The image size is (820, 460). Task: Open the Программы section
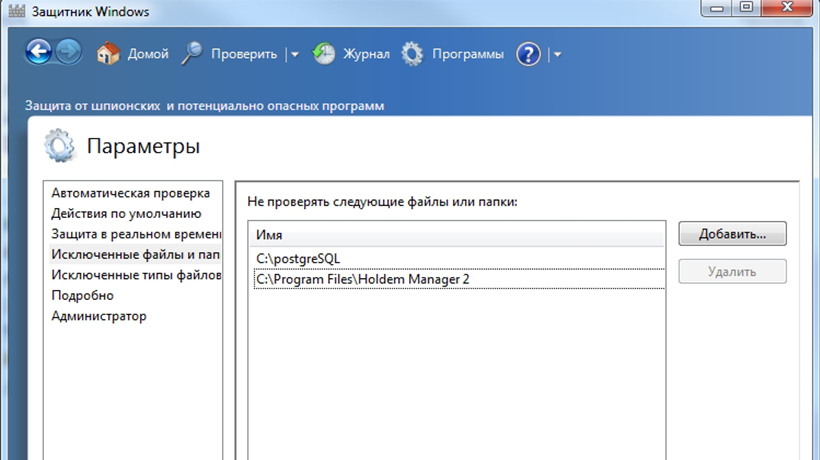pyautogui.click(x=468, y=54)
